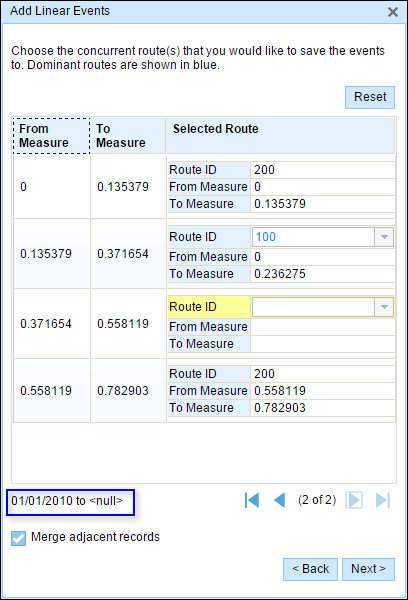Click the Reset button
The width and height of the screenshot is (408, 600).
pos(370,97)
